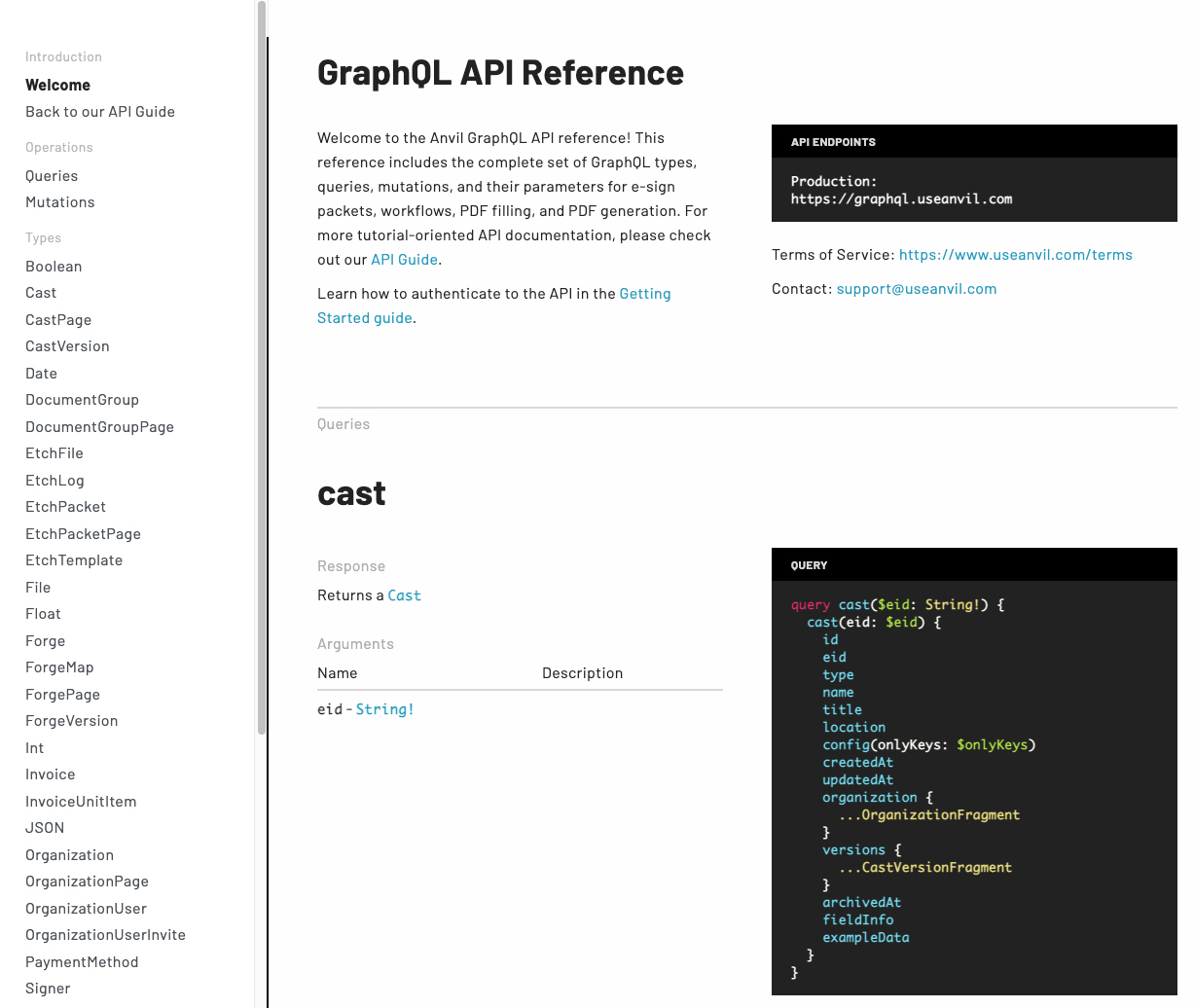Select the Cast type in sidebar
1194x1008 pixels.
coord(41,293)
